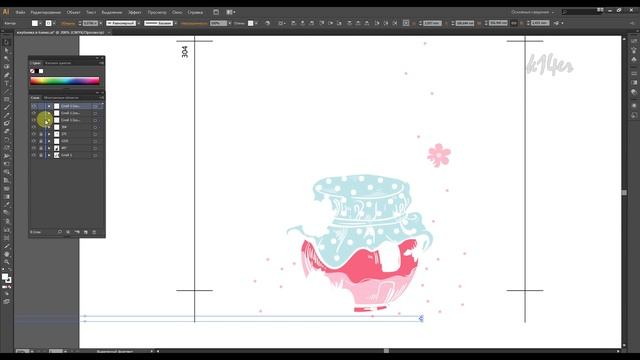Select the Pencil tool

click(6, 116)
